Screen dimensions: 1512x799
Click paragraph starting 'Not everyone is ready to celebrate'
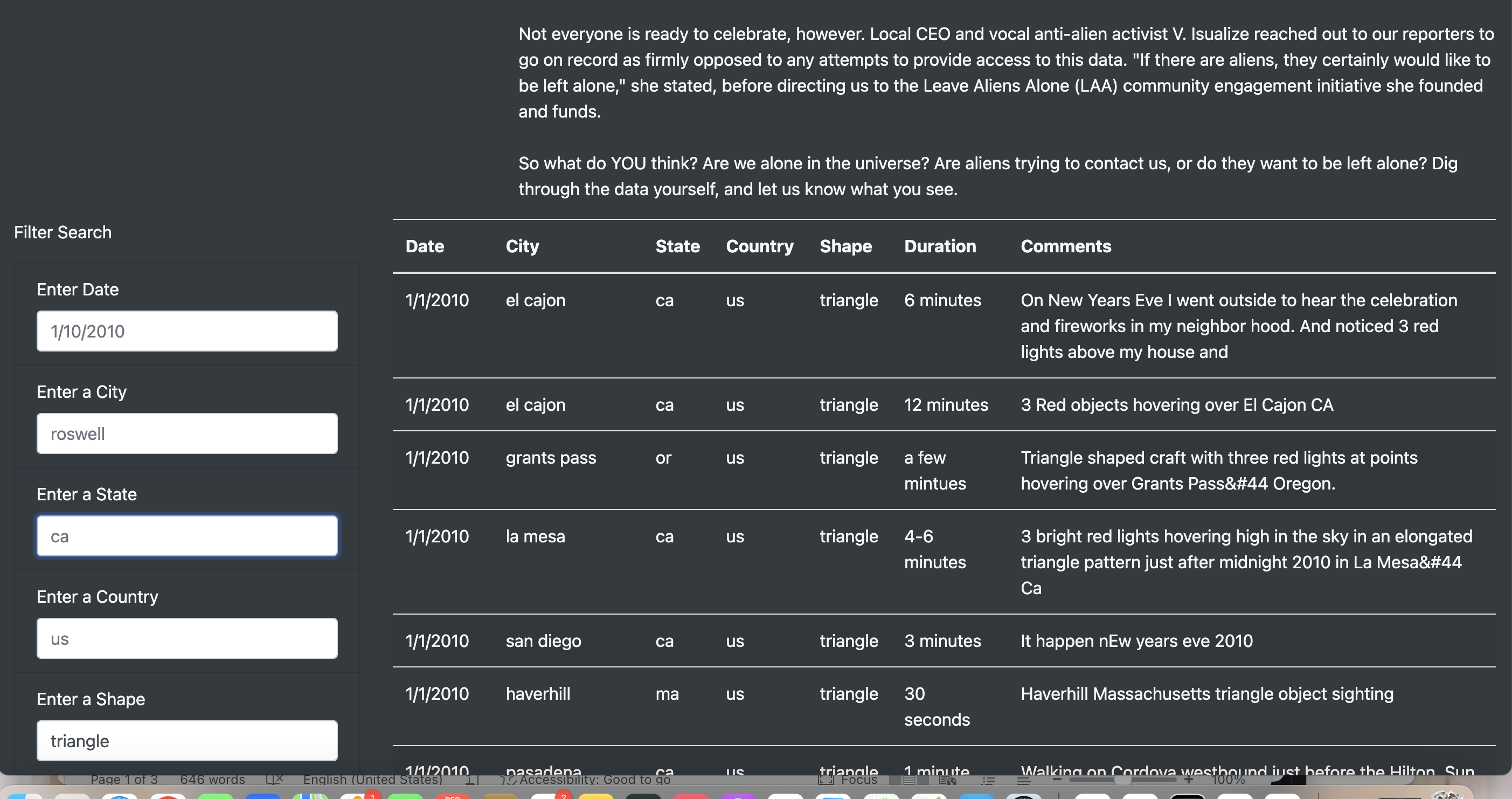click(1006, 72)
